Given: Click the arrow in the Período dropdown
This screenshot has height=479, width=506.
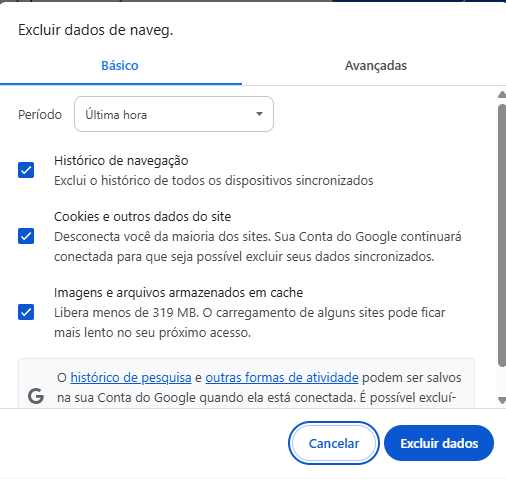Looking at the screenshot, I should click(259, 114).
